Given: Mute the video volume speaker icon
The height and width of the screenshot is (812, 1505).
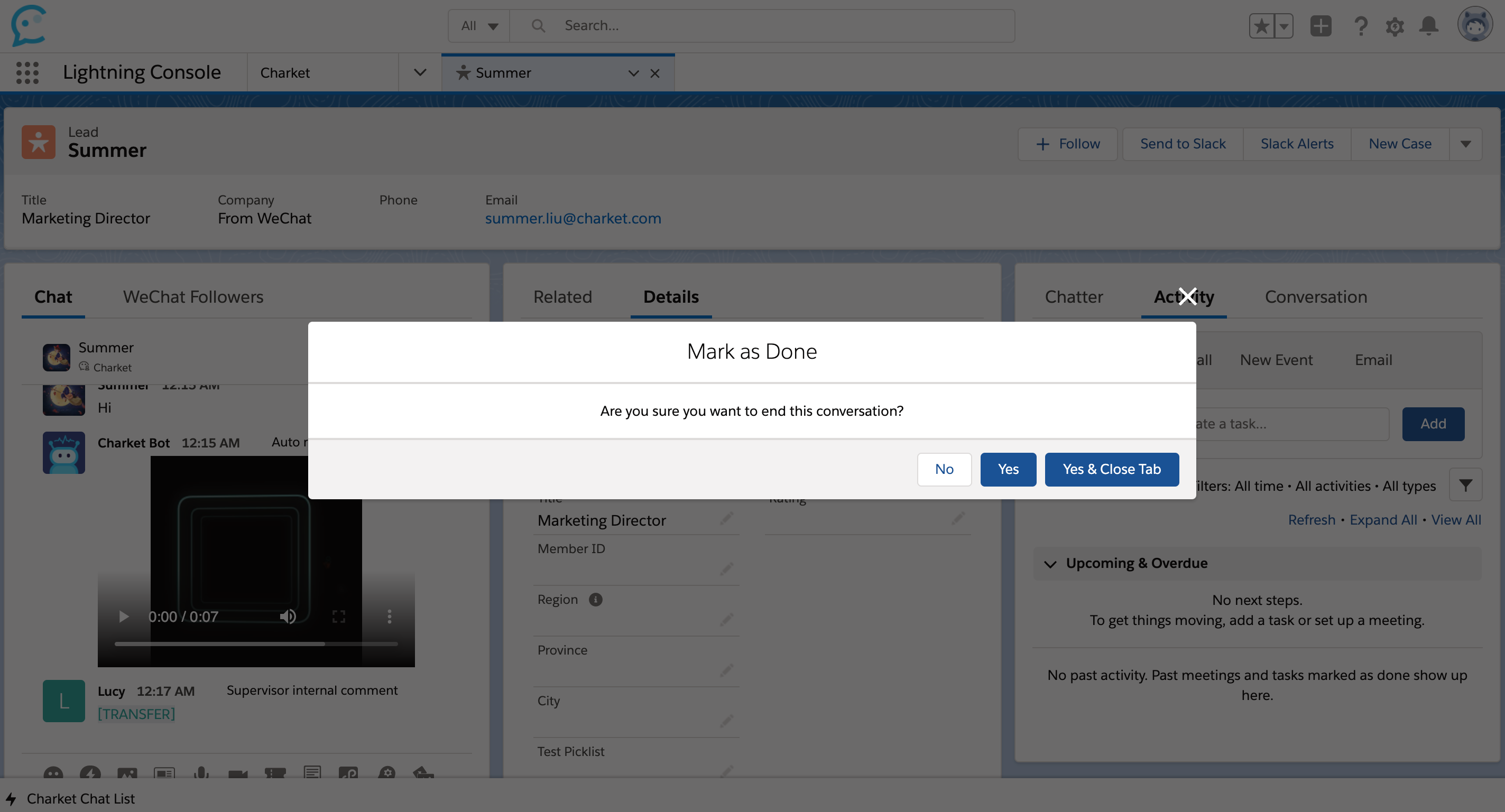Looking at the screenshot, I should 288,617.
